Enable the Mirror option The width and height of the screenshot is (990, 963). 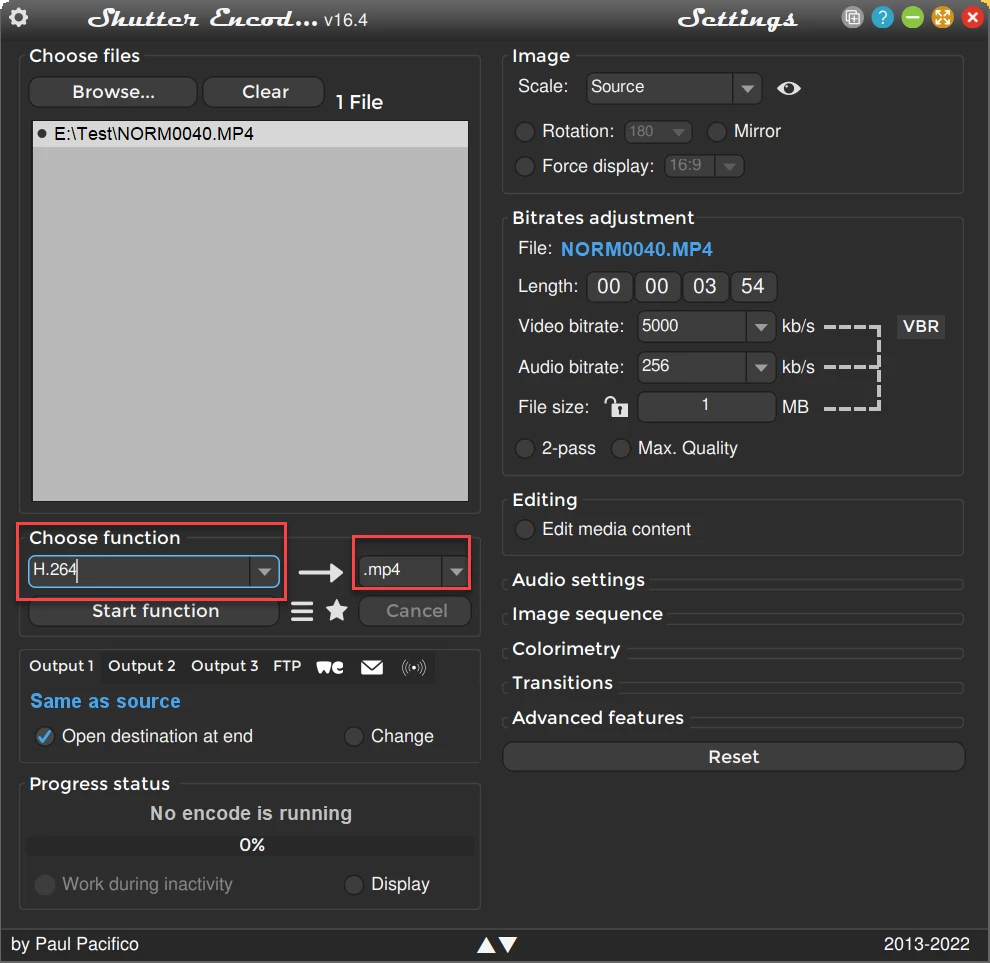pyautogui.click(x=716, y=132)
